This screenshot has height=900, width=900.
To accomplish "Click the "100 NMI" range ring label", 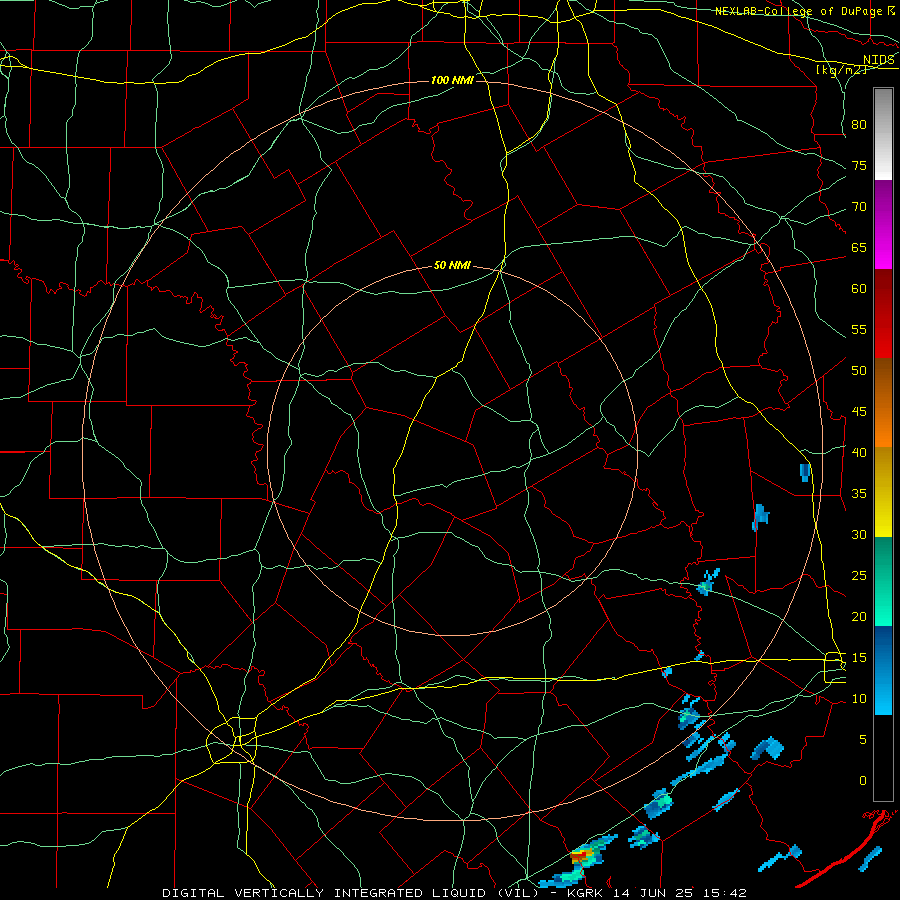I will point(452,80).
